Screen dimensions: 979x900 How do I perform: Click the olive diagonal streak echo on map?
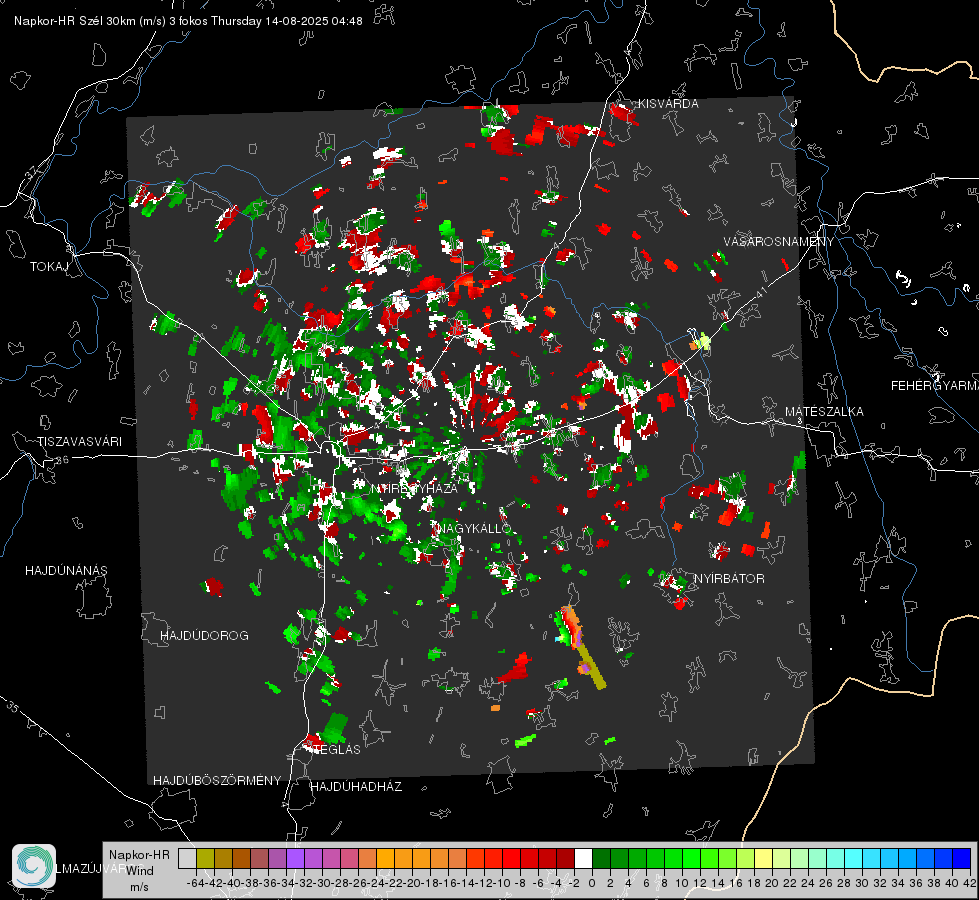(591, 666)
